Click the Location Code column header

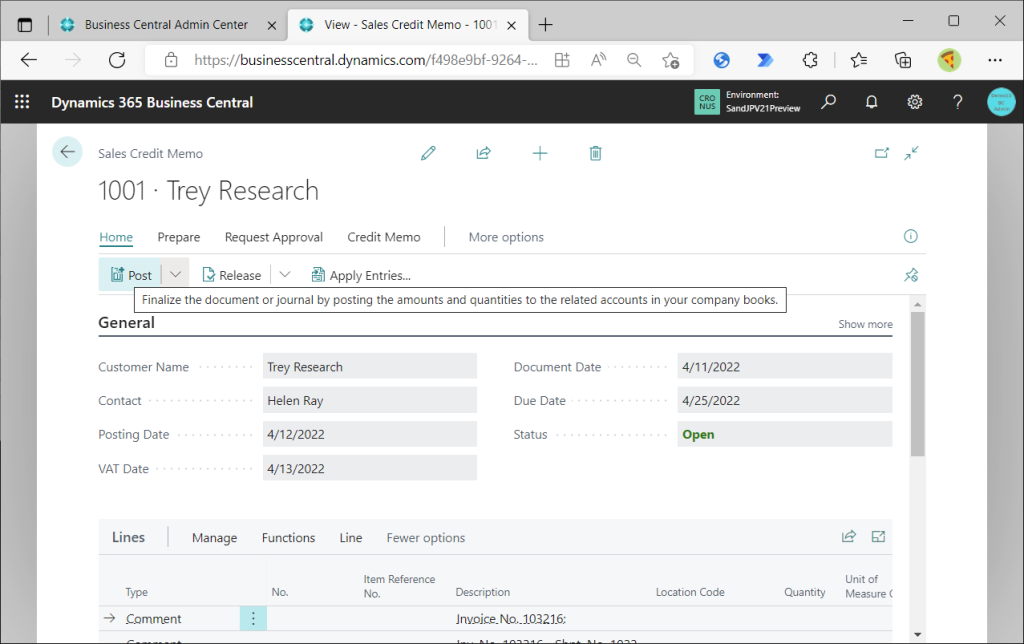point(690,592)
